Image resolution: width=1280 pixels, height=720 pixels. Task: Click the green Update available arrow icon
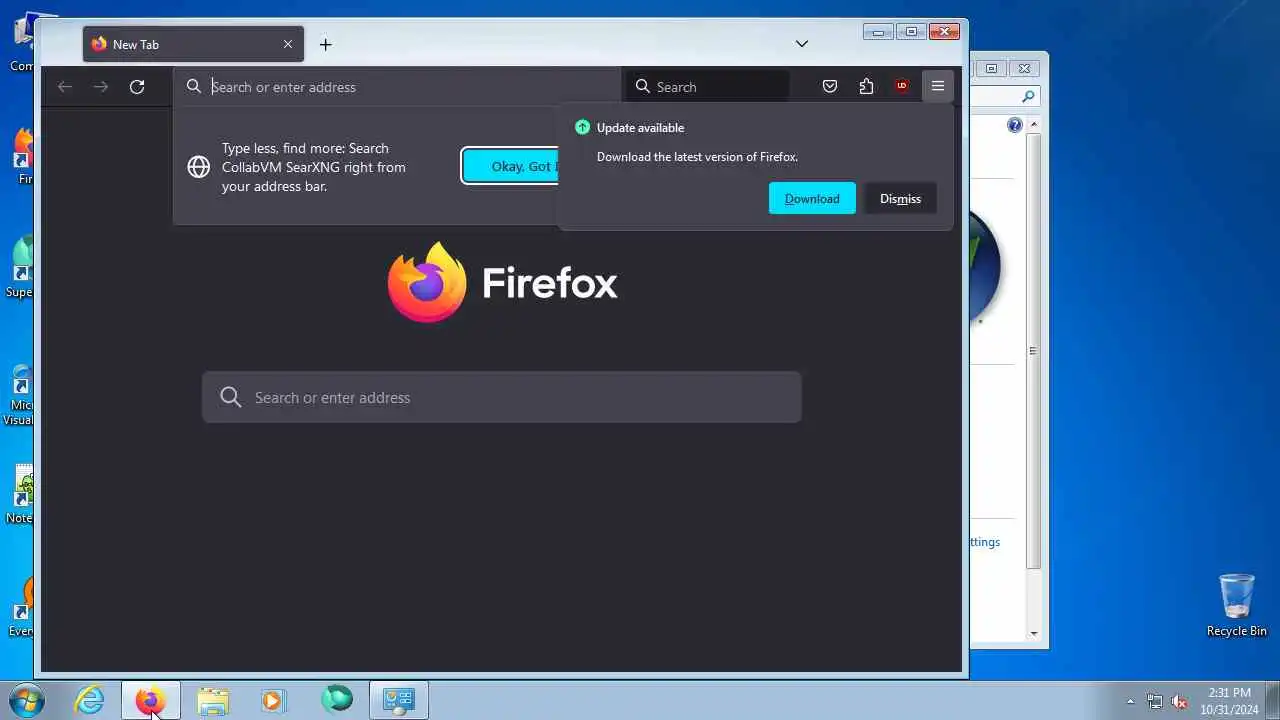pyautogui.click(x=582, y=127)
